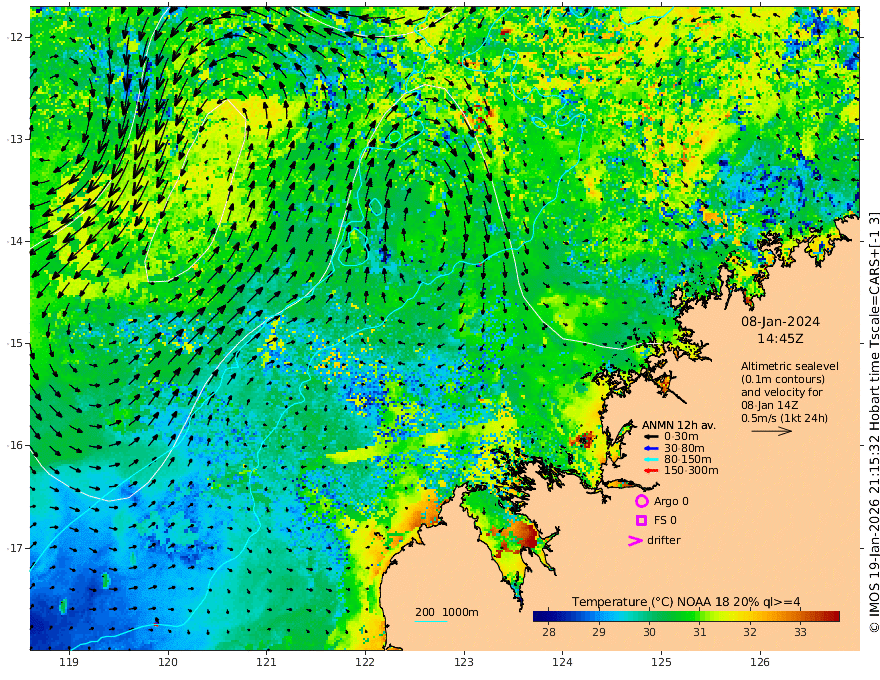
Task: Click latitude axis label -12
Action: (x=15, y=37)
